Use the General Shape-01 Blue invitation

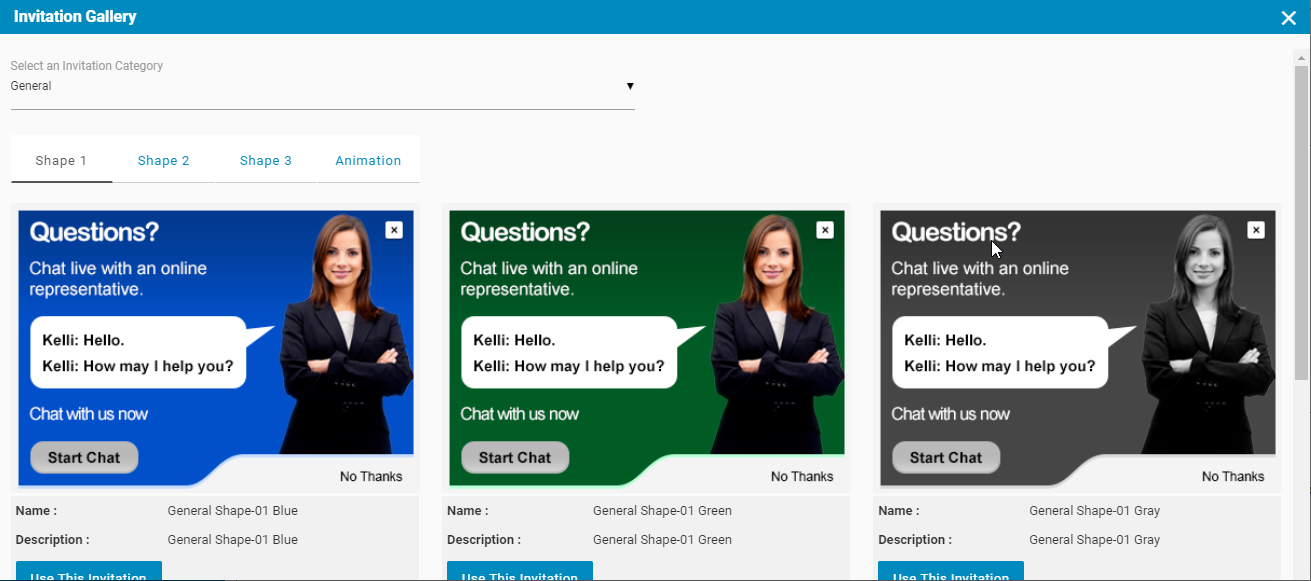(x=89, y=573)
